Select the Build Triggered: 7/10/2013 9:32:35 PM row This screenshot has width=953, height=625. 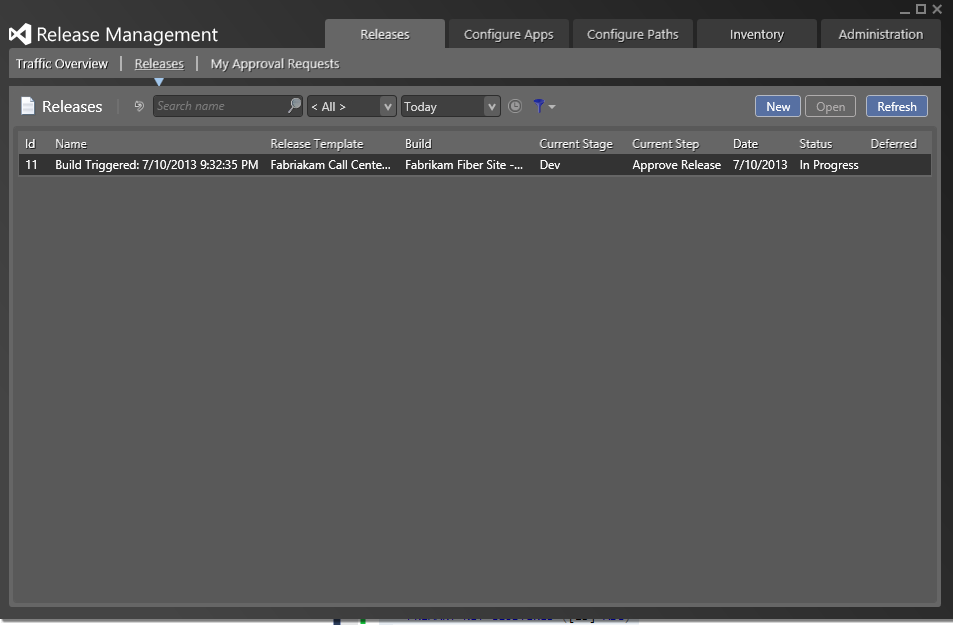click(475, 165)
